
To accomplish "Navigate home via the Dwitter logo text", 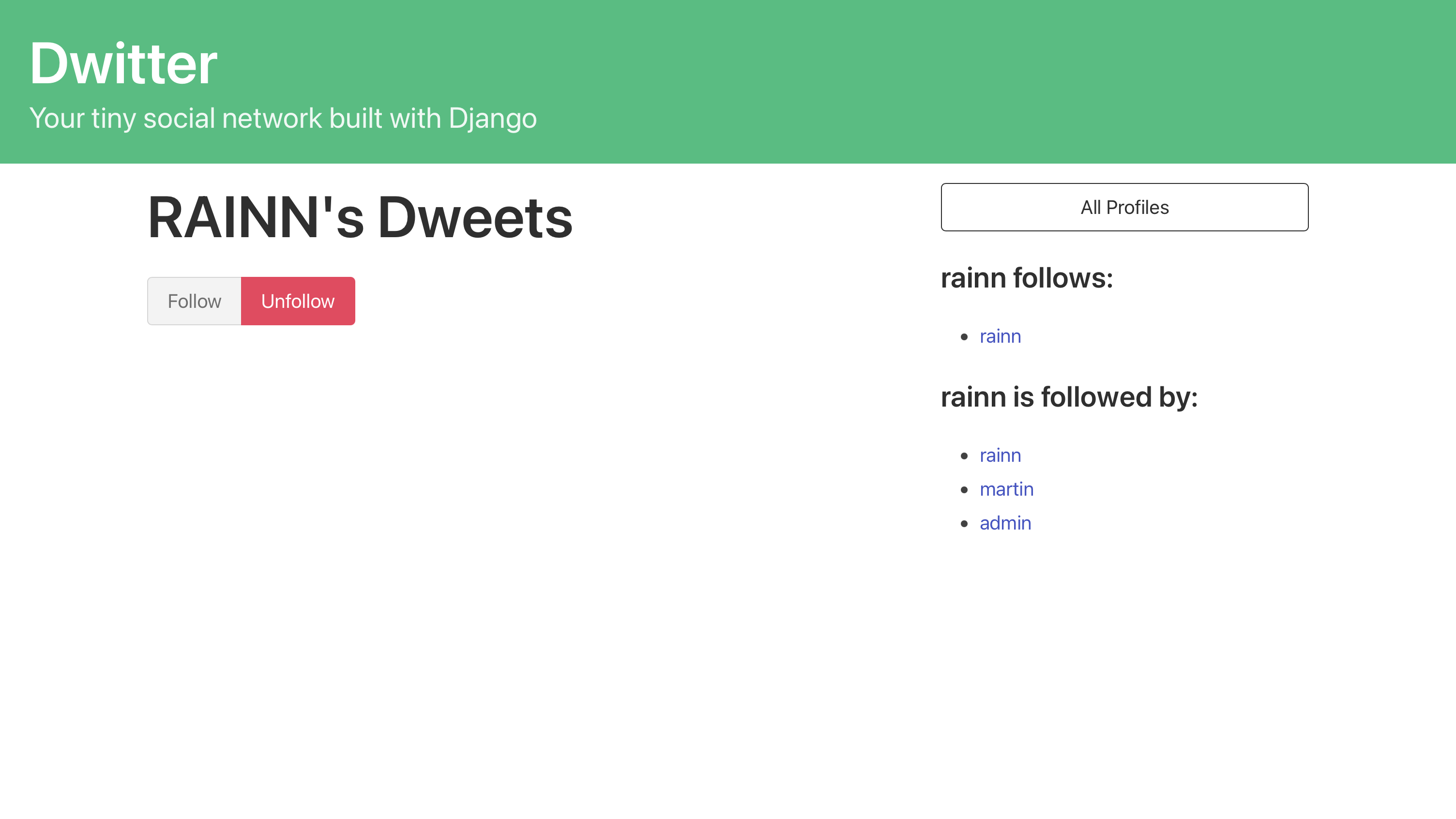I will click(123, 62).
